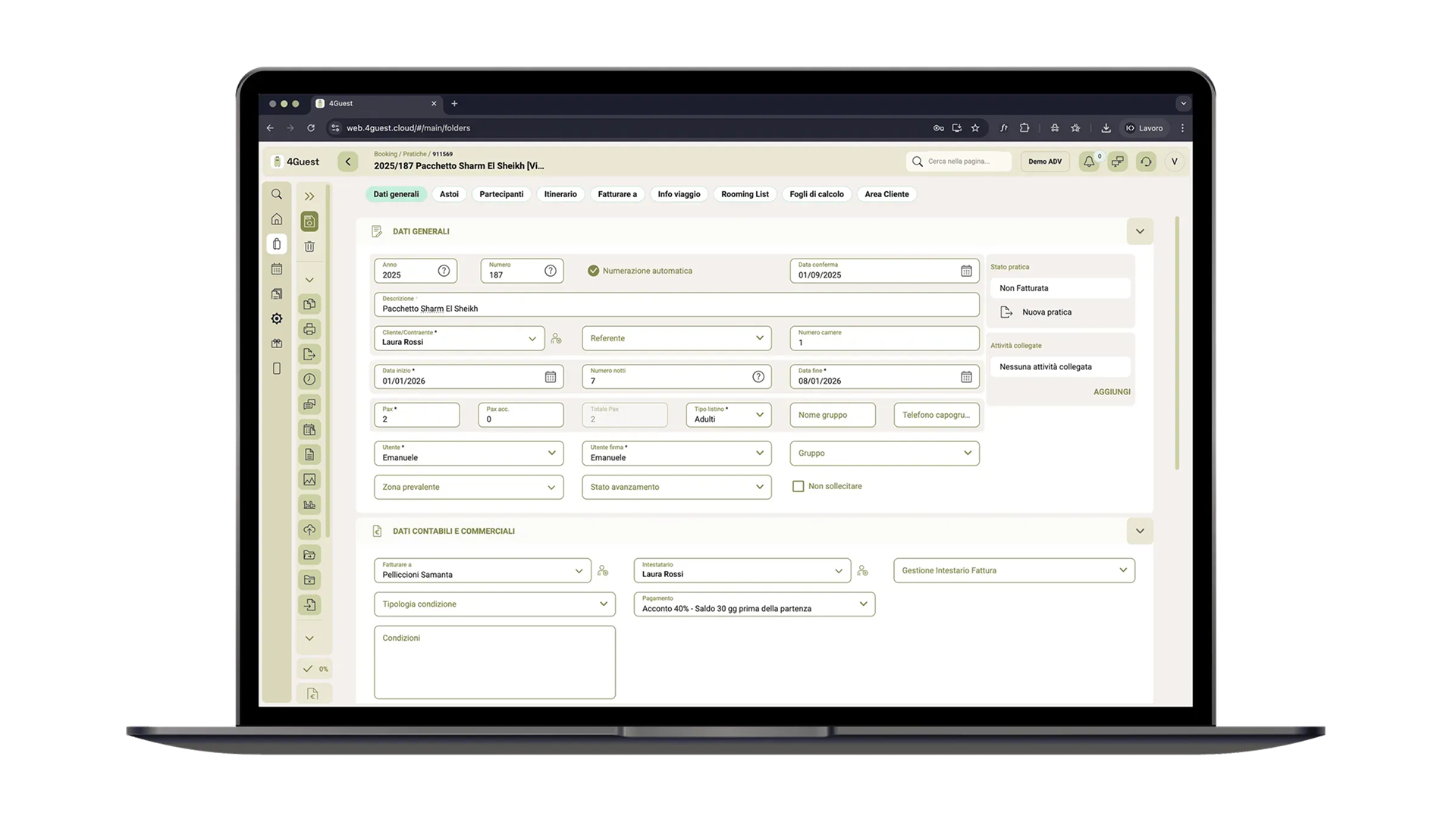
Task: Open the Cliente/Contraente dropdown
Action: 459,338
